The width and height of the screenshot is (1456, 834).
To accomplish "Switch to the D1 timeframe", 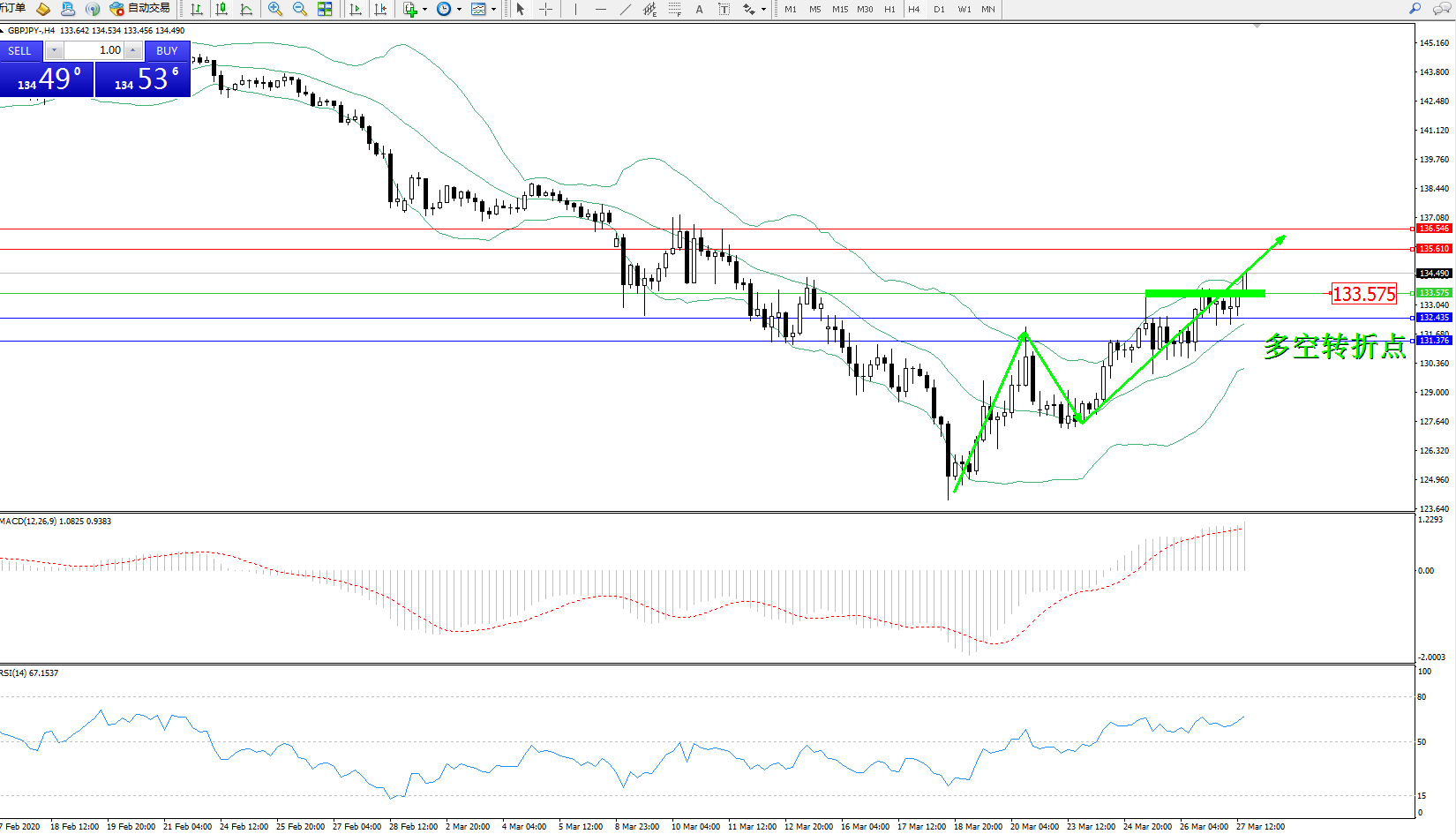I will 939,9.
